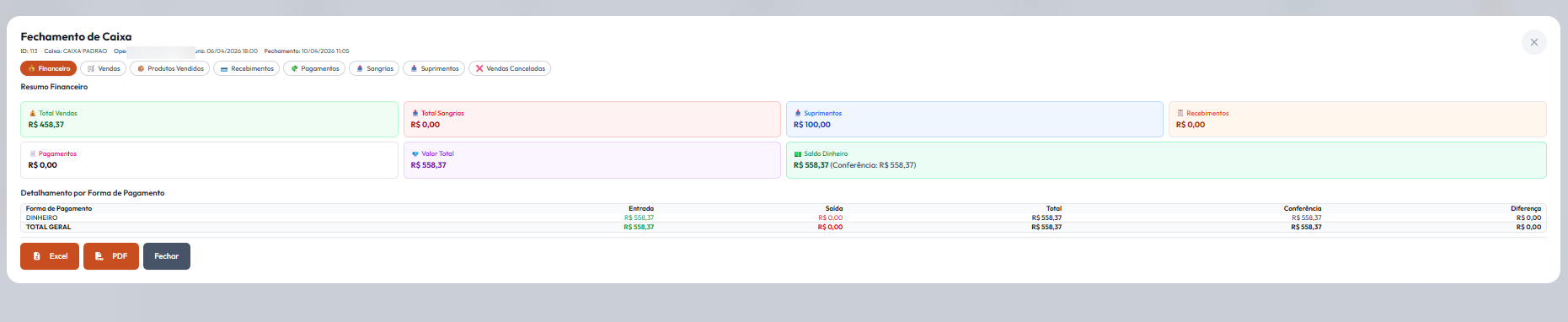Click the diamond icon beside Valor Total
The height and width of the screenshot is (322, 1568).
[415, 153]
